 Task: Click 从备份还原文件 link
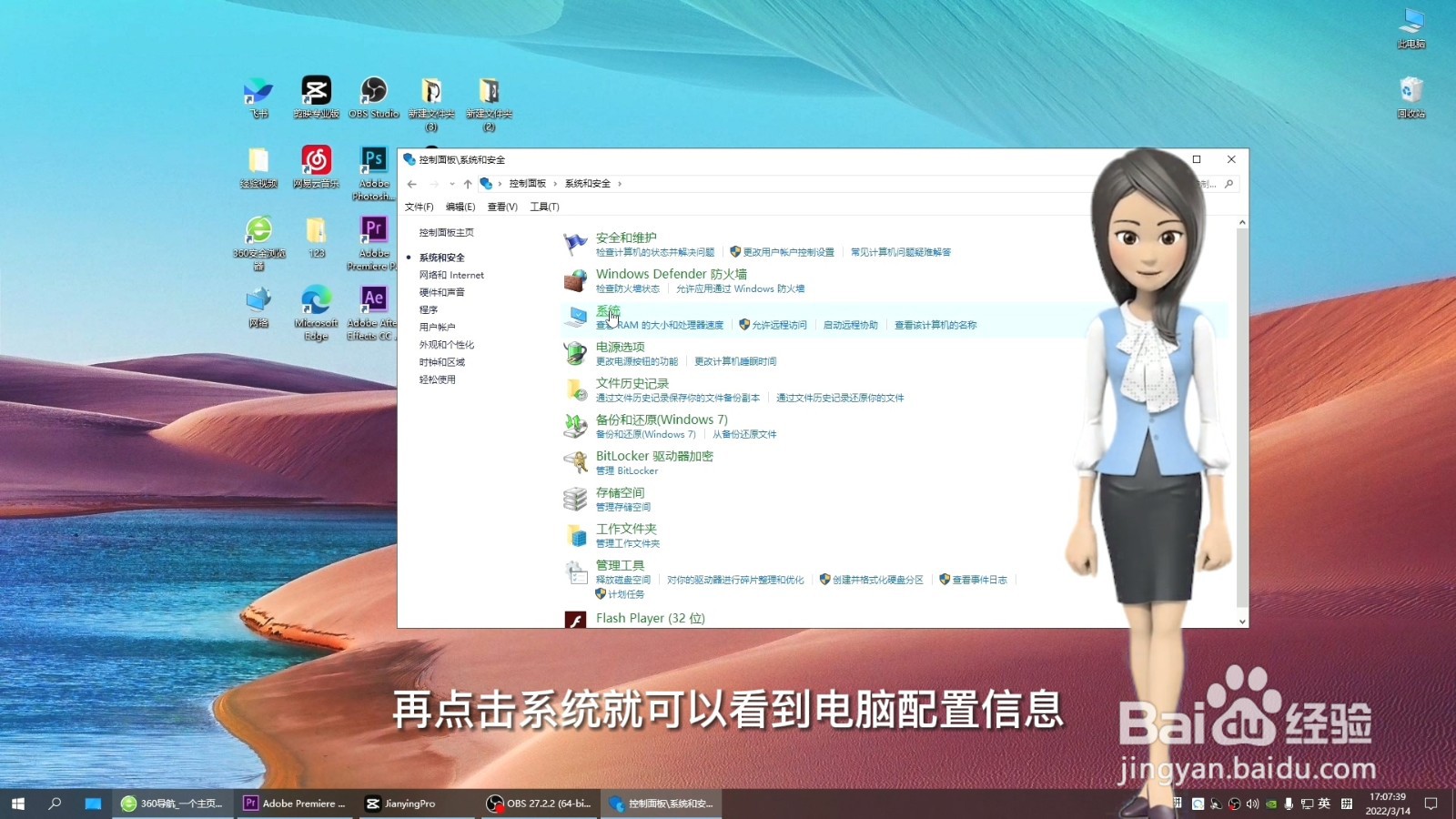point(744,434)
